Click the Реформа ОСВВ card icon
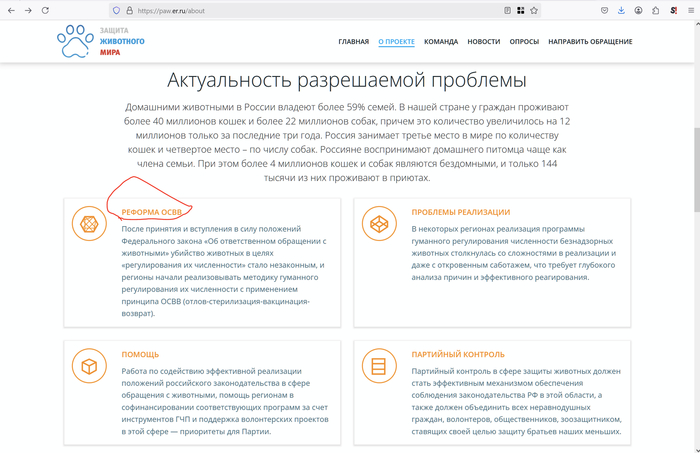 coord(89,224)
